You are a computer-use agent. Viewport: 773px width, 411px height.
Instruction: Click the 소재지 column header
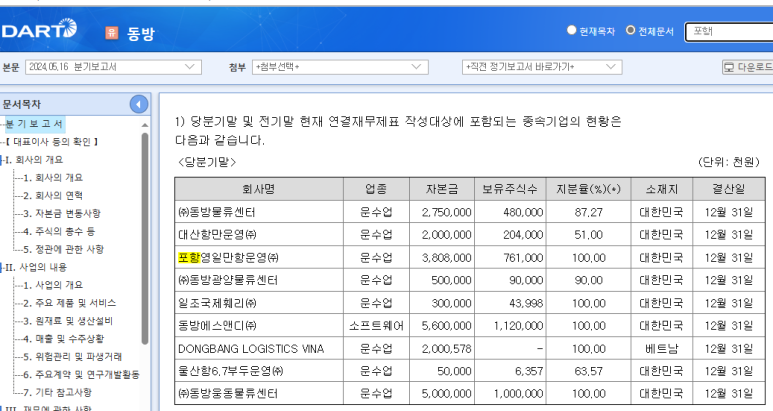662,189
